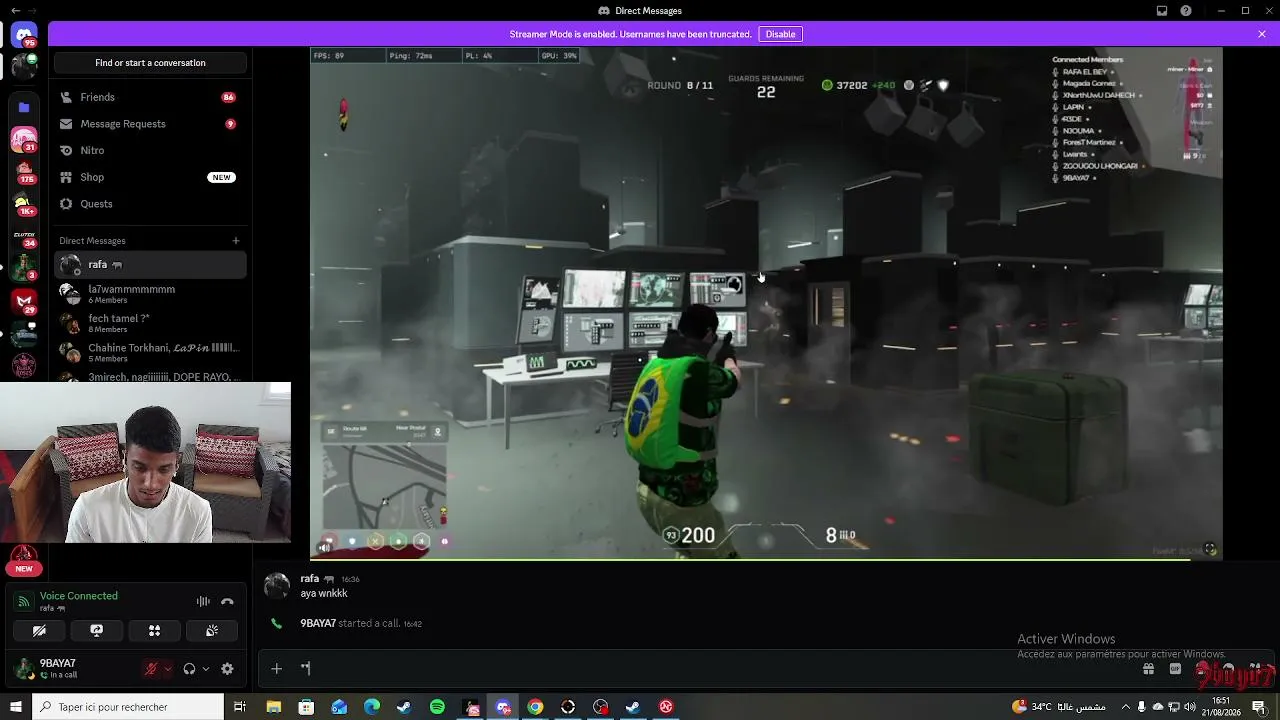Open the Discord inbox icon in title bar
This screenshot has width=1280, height=720.
pos(1162,11)
